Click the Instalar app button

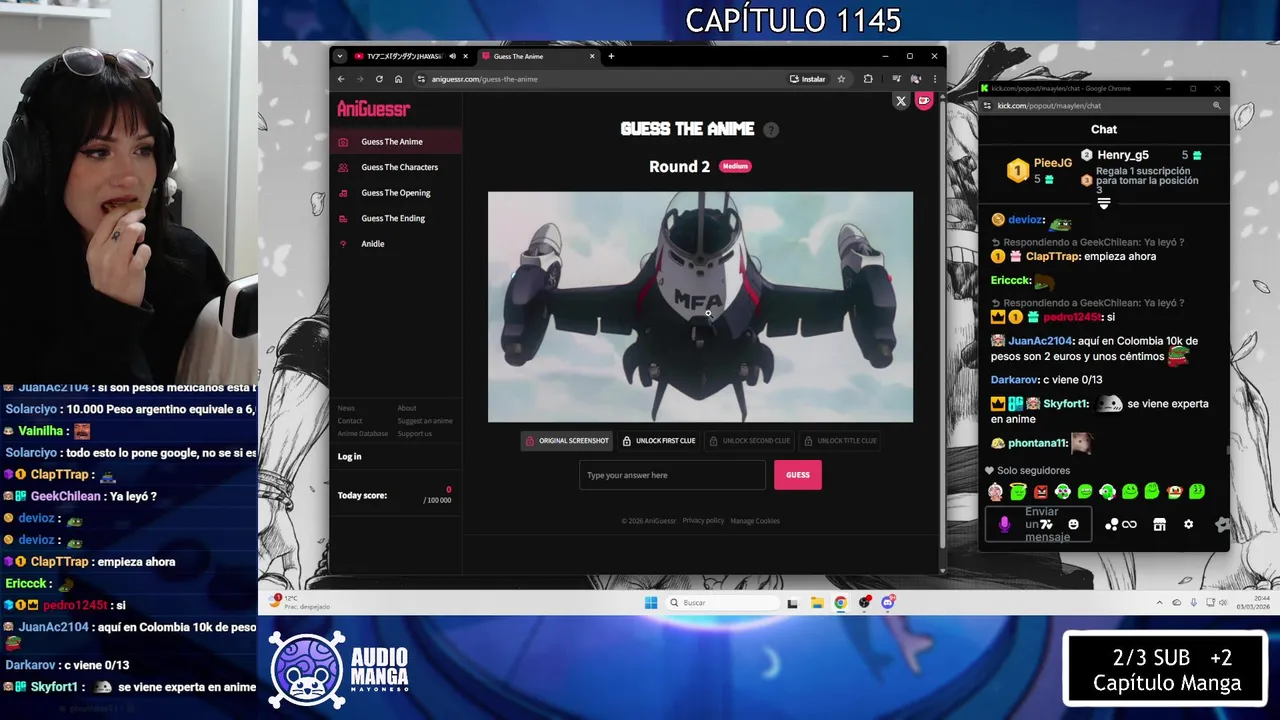[x=808, y=79]
